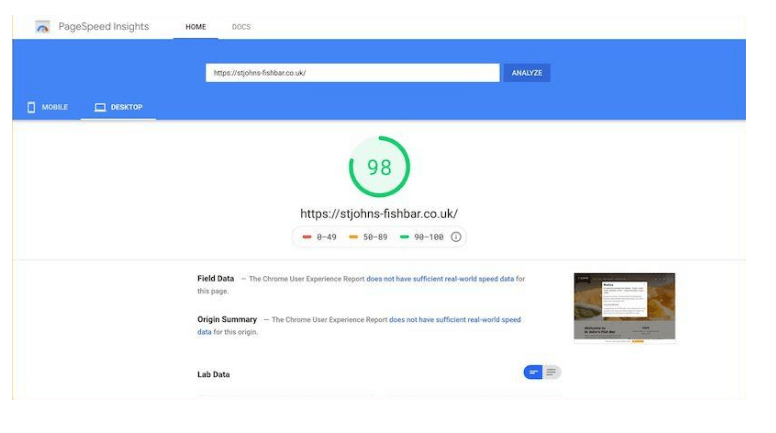Click the mobile phone icon

point(31,107)
